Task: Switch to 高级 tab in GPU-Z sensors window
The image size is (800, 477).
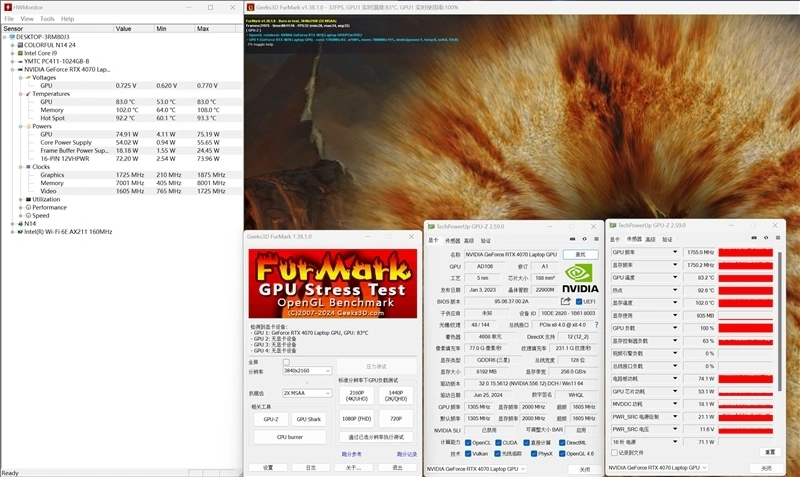Action: (x=650, y=239)
